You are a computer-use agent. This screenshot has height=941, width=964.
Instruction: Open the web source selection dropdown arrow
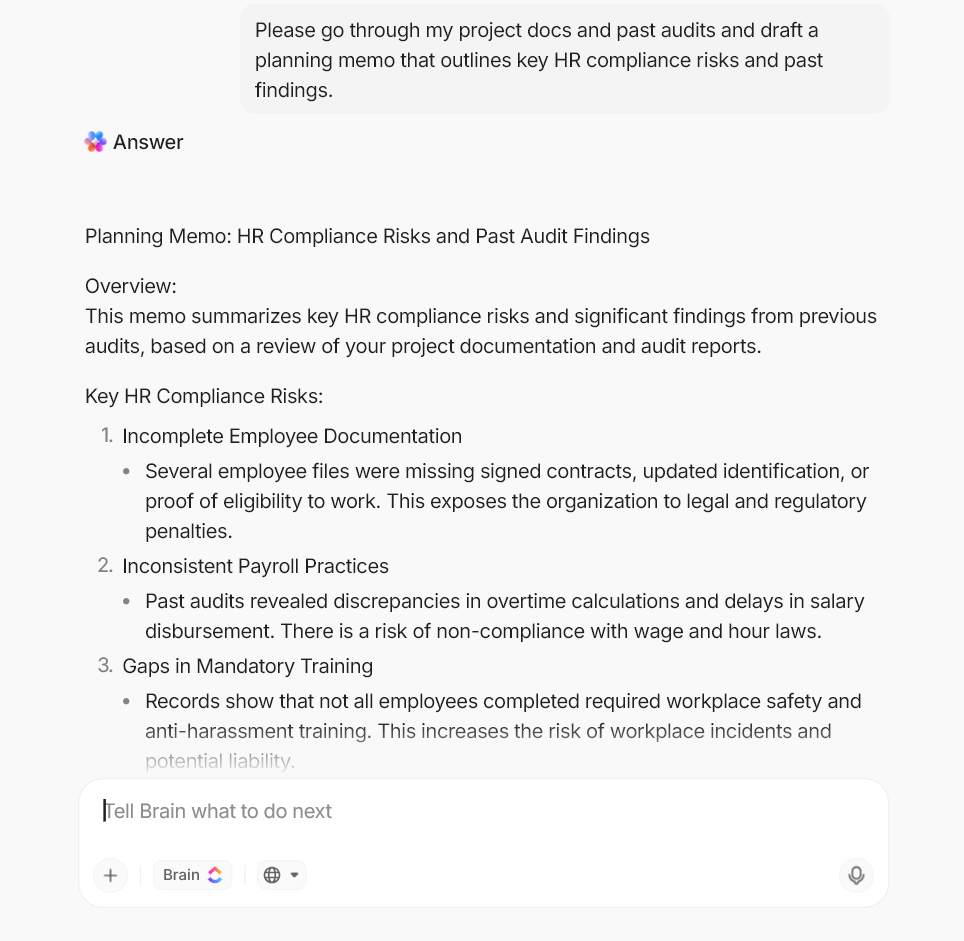292,874
